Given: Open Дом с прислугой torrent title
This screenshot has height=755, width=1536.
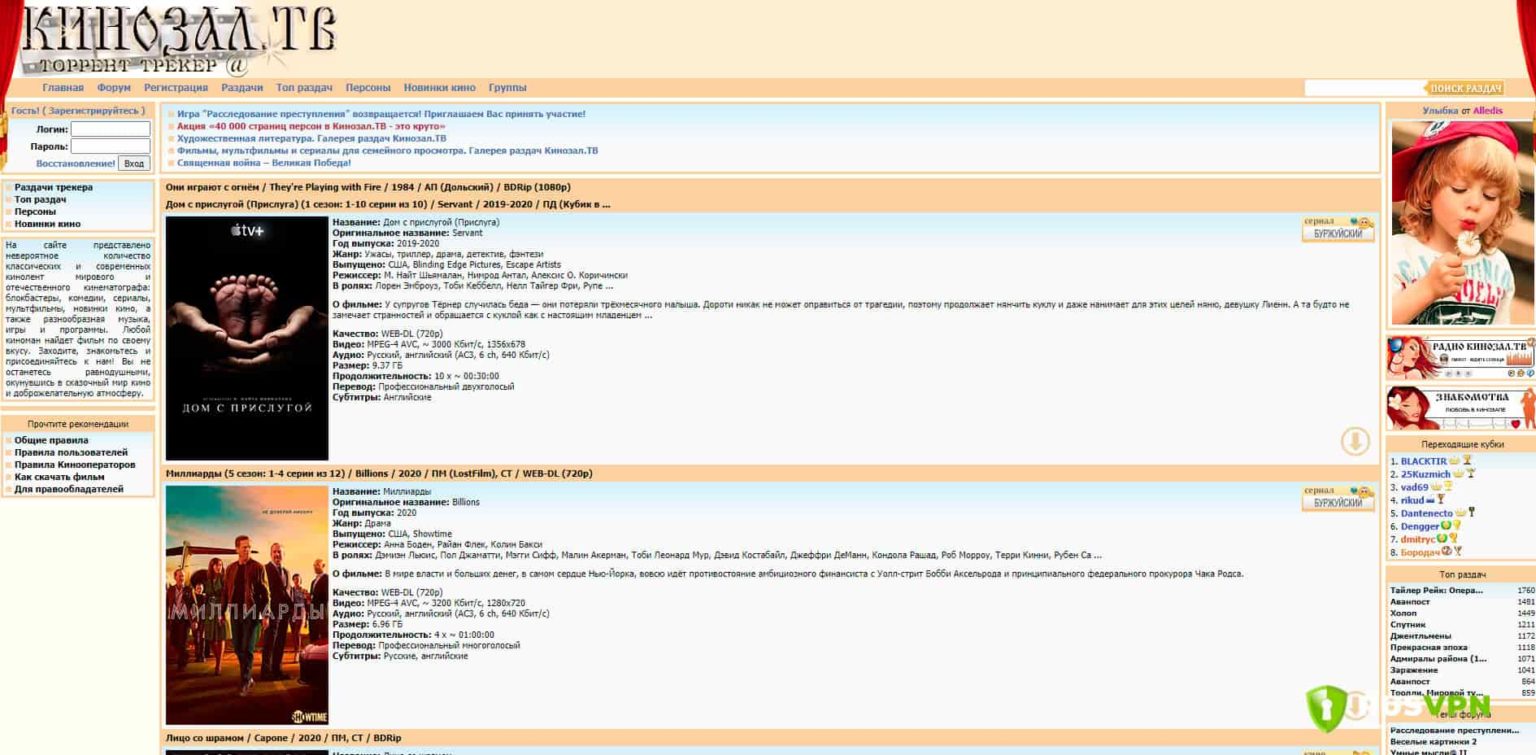Looking at the screenshot, I should point(388,204).
